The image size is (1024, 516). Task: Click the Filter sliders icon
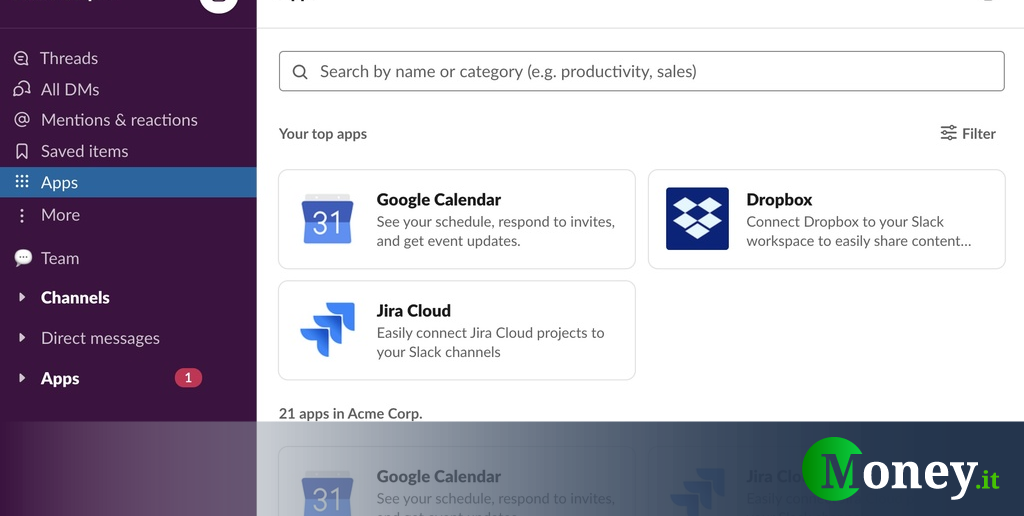(x=948, y=133)
